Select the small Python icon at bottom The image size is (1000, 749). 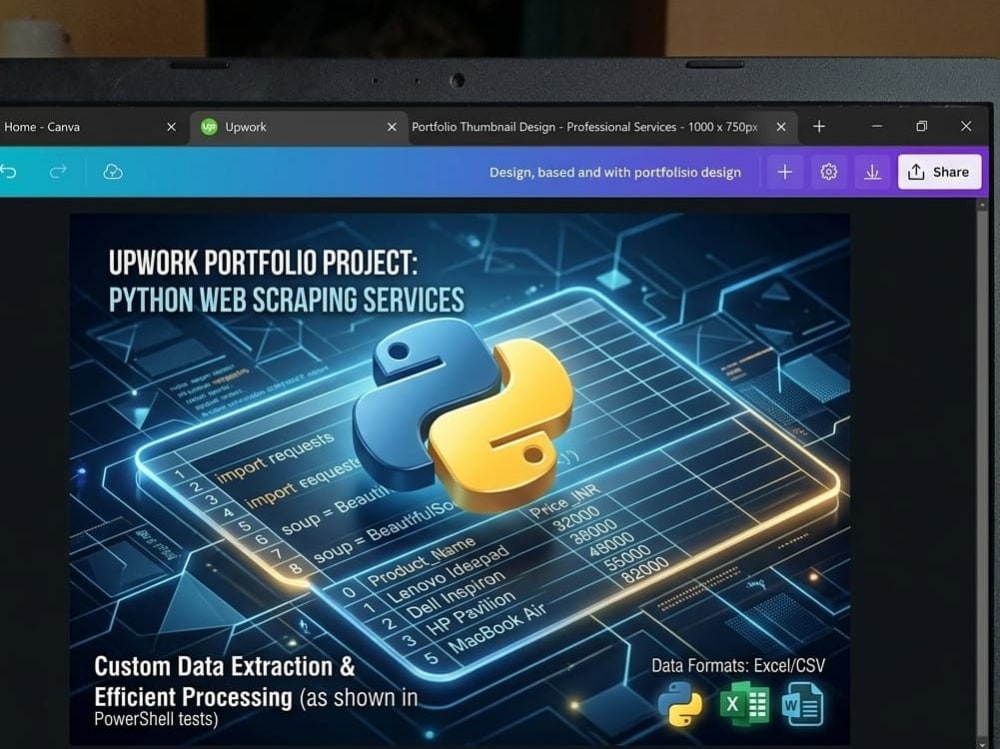[680, 704]
